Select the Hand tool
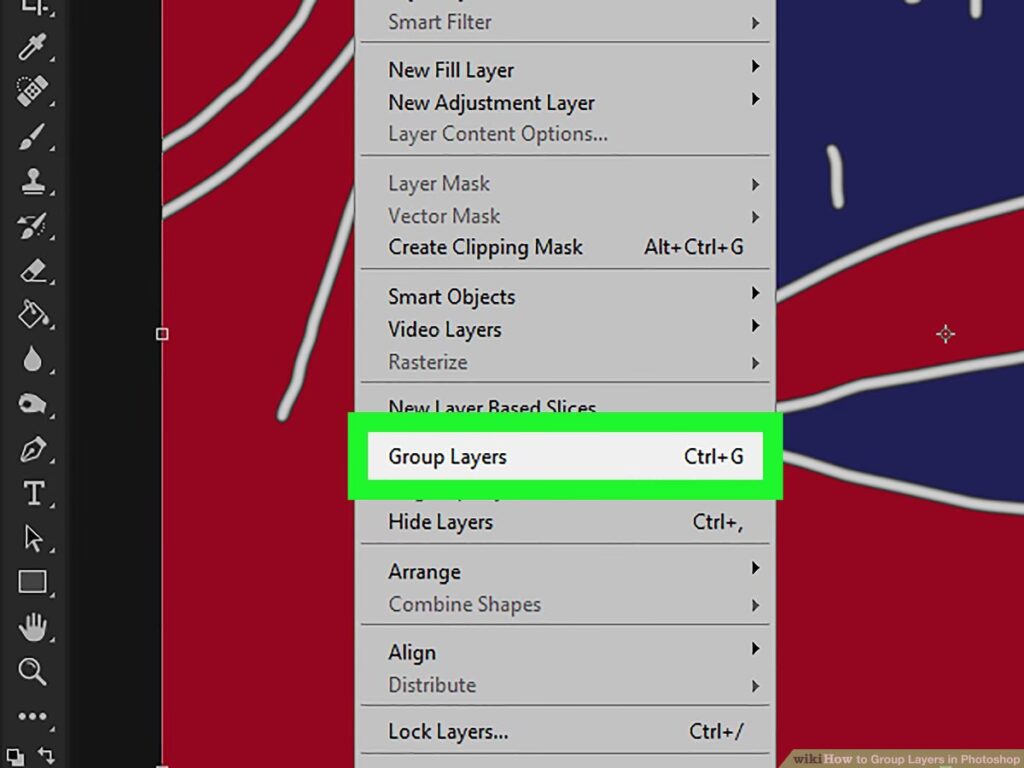Screen dimensions: 1024x768 [x=32, y=627]
